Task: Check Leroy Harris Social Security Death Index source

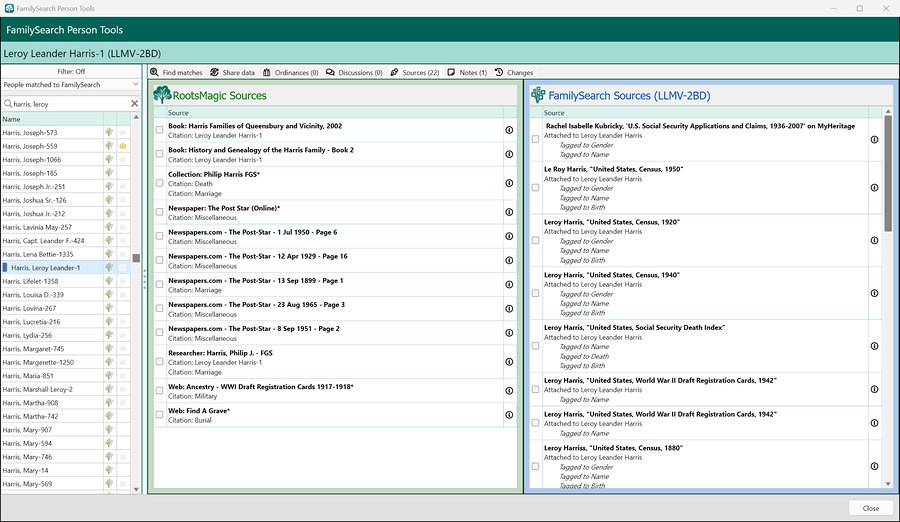Action: [536, 346]
